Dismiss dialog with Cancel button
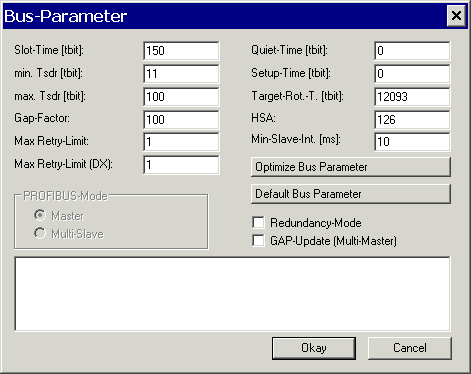The width and height of the screenshot is (471, 374). (x=410, y=348)
